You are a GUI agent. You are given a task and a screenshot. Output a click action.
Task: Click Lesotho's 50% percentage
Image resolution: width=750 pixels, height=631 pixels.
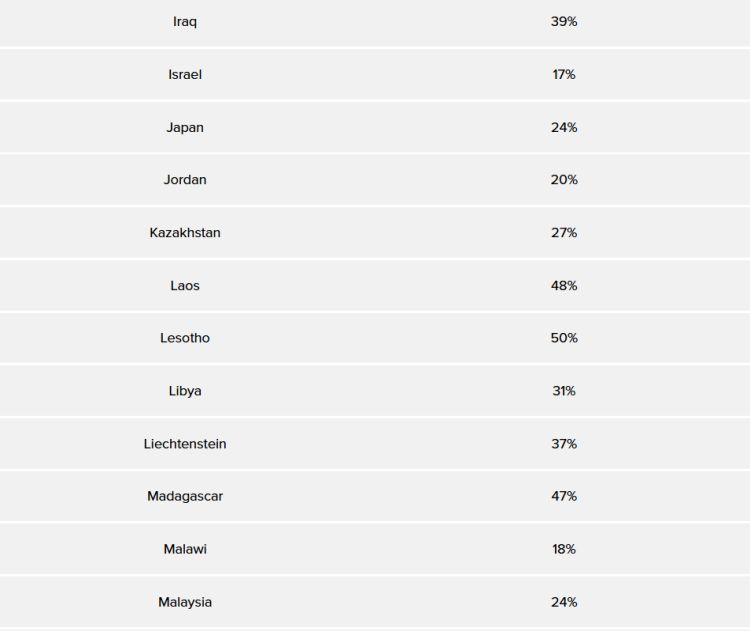[564, 338]
